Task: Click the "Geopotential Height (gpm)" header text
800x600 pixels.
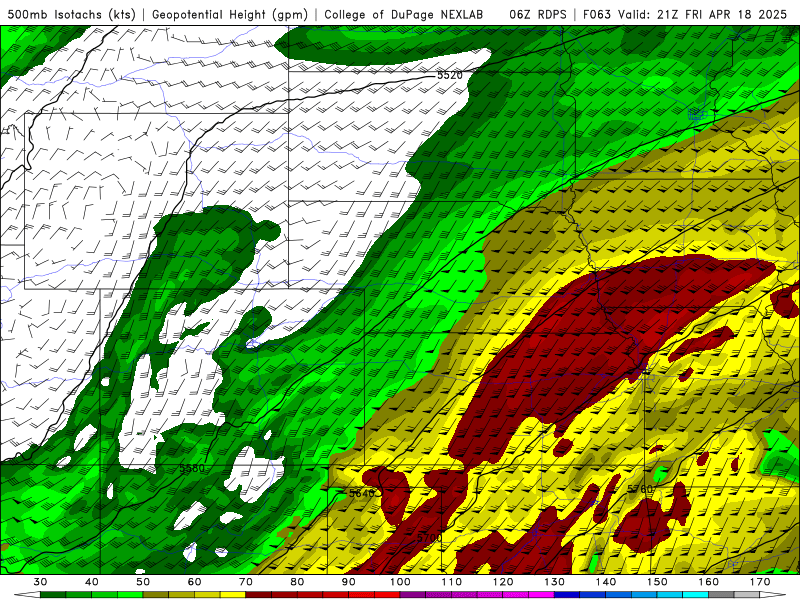Action: coord(230,14)
